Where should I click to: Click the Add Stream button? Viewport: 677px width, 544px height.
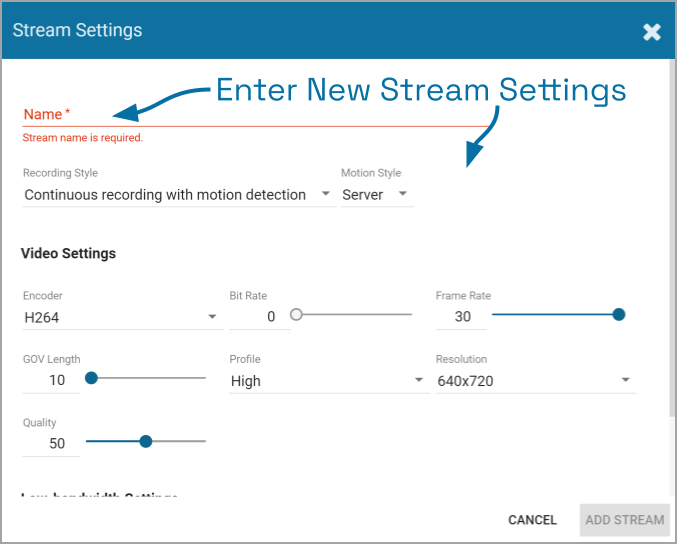pos(624,520)
